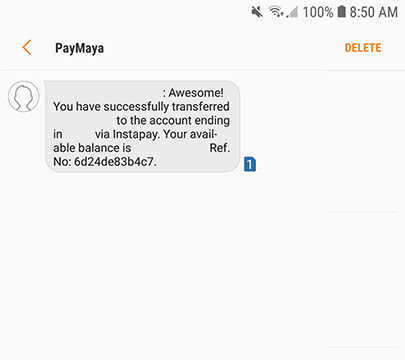Tap the DELETE button
Image resolution: width=405 pixels, height=360 pixels.
pos(363,48)
